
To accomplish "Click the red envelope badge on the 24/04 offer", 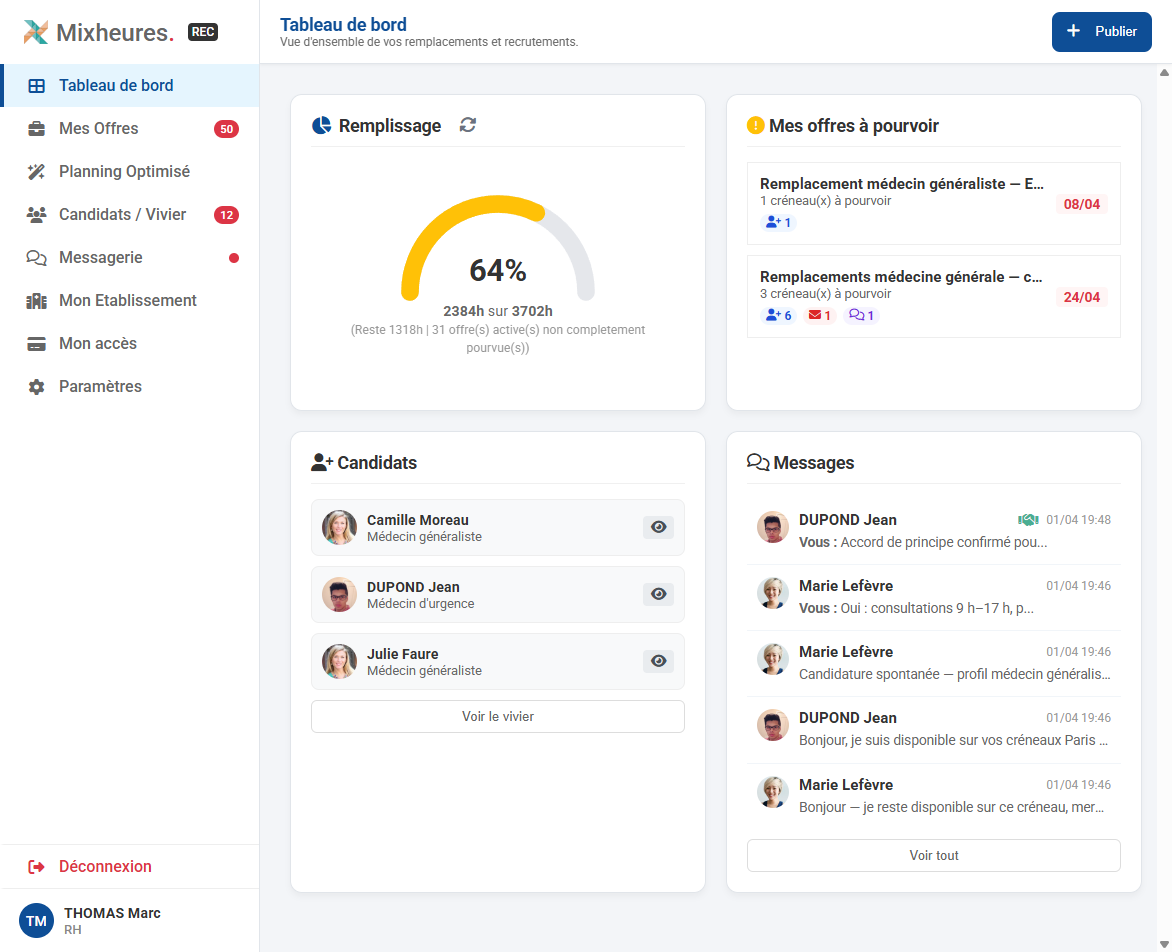I will tap(819, 315).
